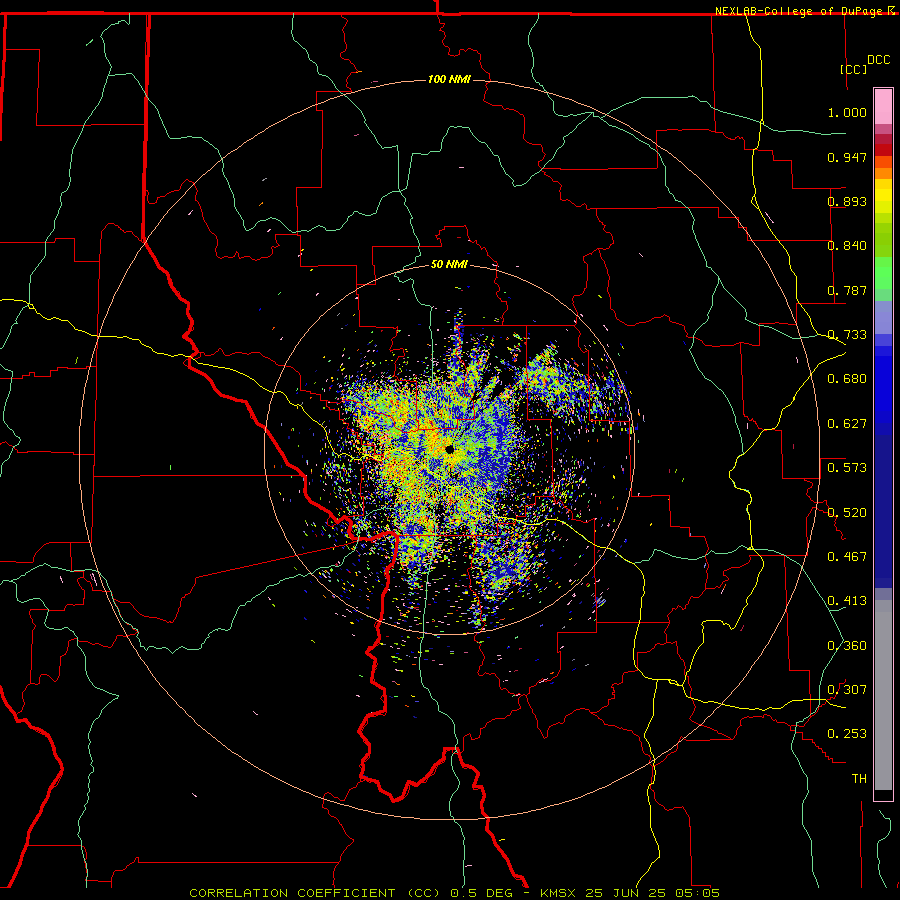900x900 pixels.
Task: Click the 0.947 legend value
Action: (847, 157)
